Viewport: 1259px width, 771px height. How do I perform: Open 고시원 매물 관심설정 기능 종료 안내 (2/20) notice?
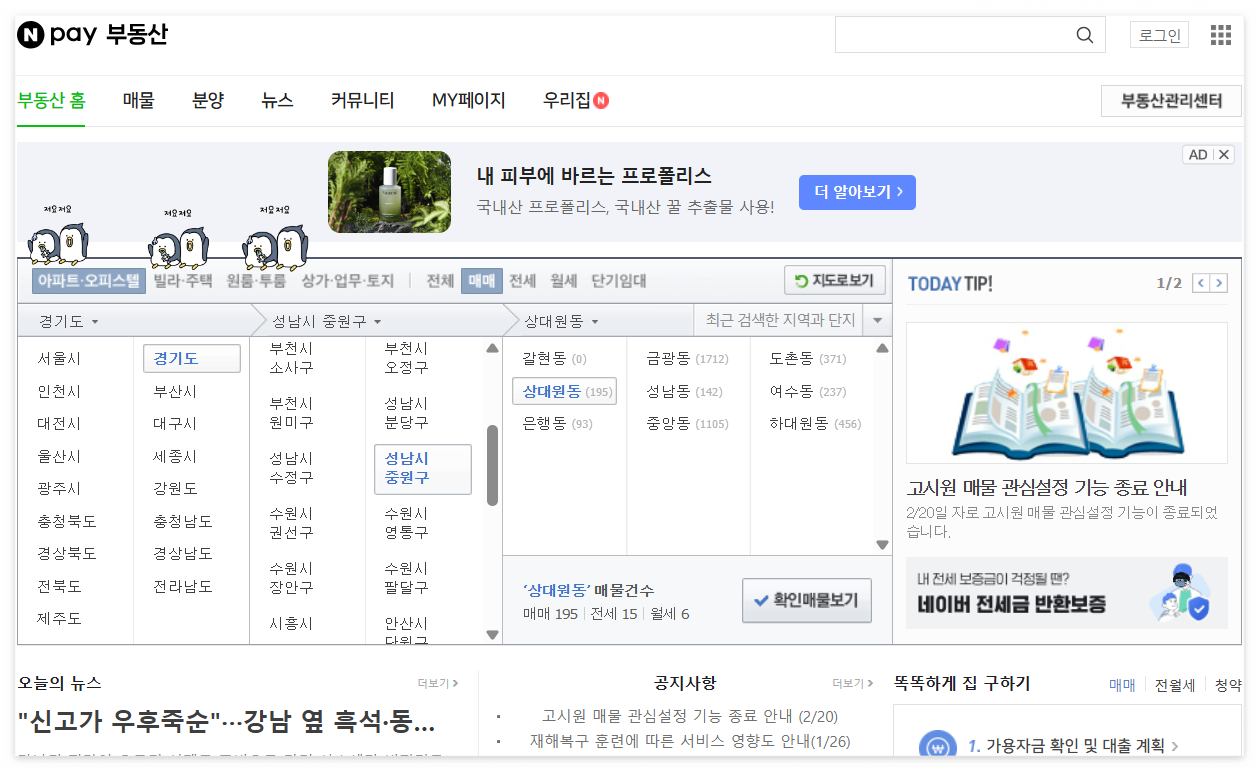[690, 716]
